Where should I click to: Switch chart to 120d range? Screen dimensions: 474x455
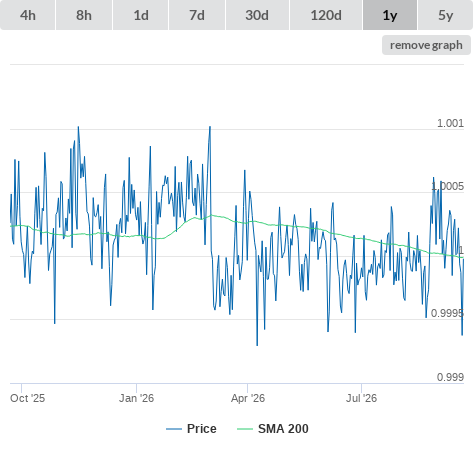tap(326, 15)
